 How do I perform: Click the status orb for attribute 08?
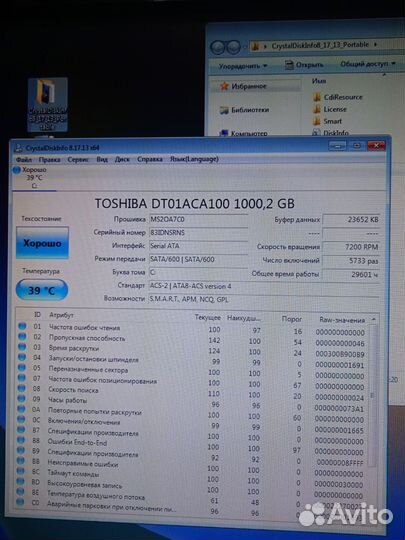click(21, 388)
